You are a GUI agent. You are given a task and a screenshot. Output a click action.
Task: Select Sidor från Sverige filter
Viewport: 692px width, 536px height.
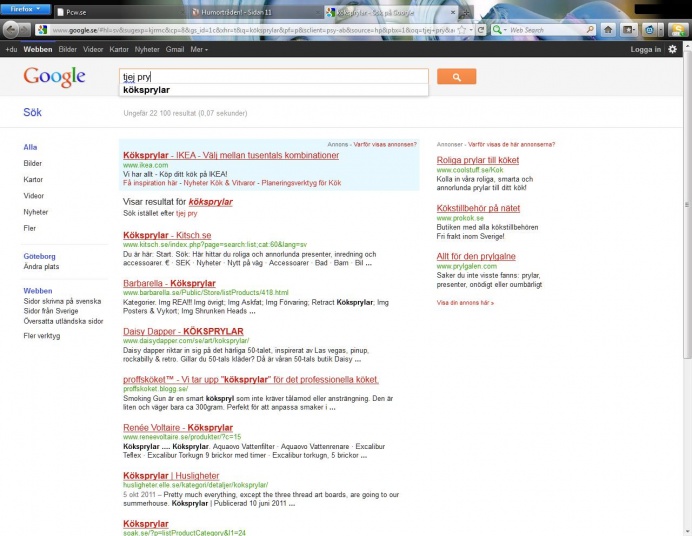click(x=51, y=311)
